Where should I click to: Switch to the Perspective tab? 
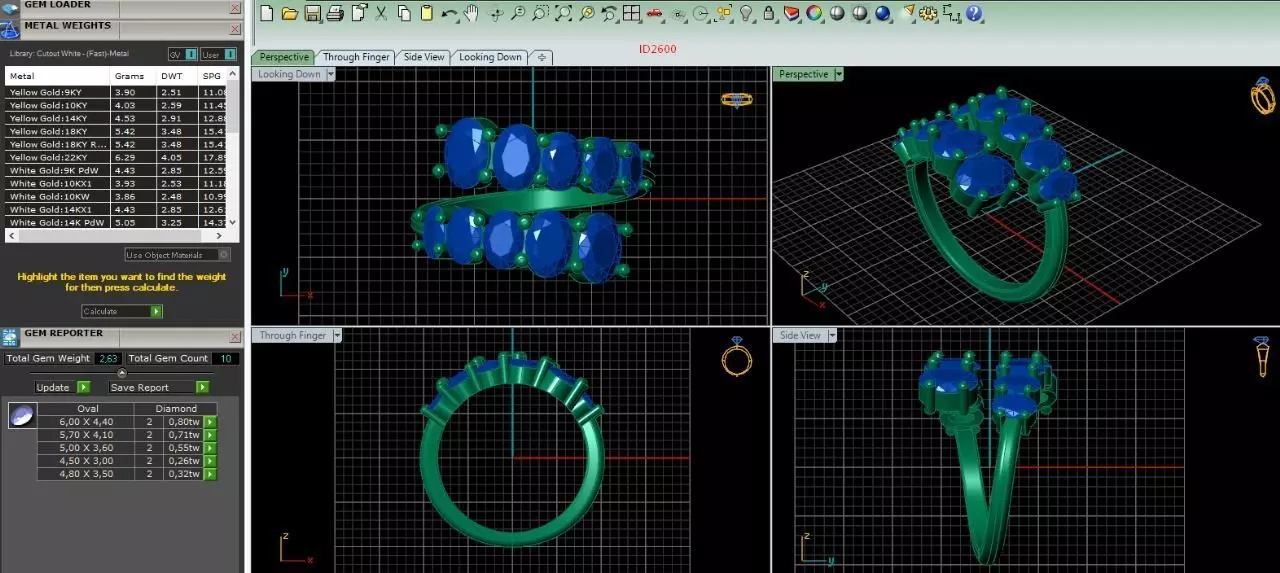284,57
